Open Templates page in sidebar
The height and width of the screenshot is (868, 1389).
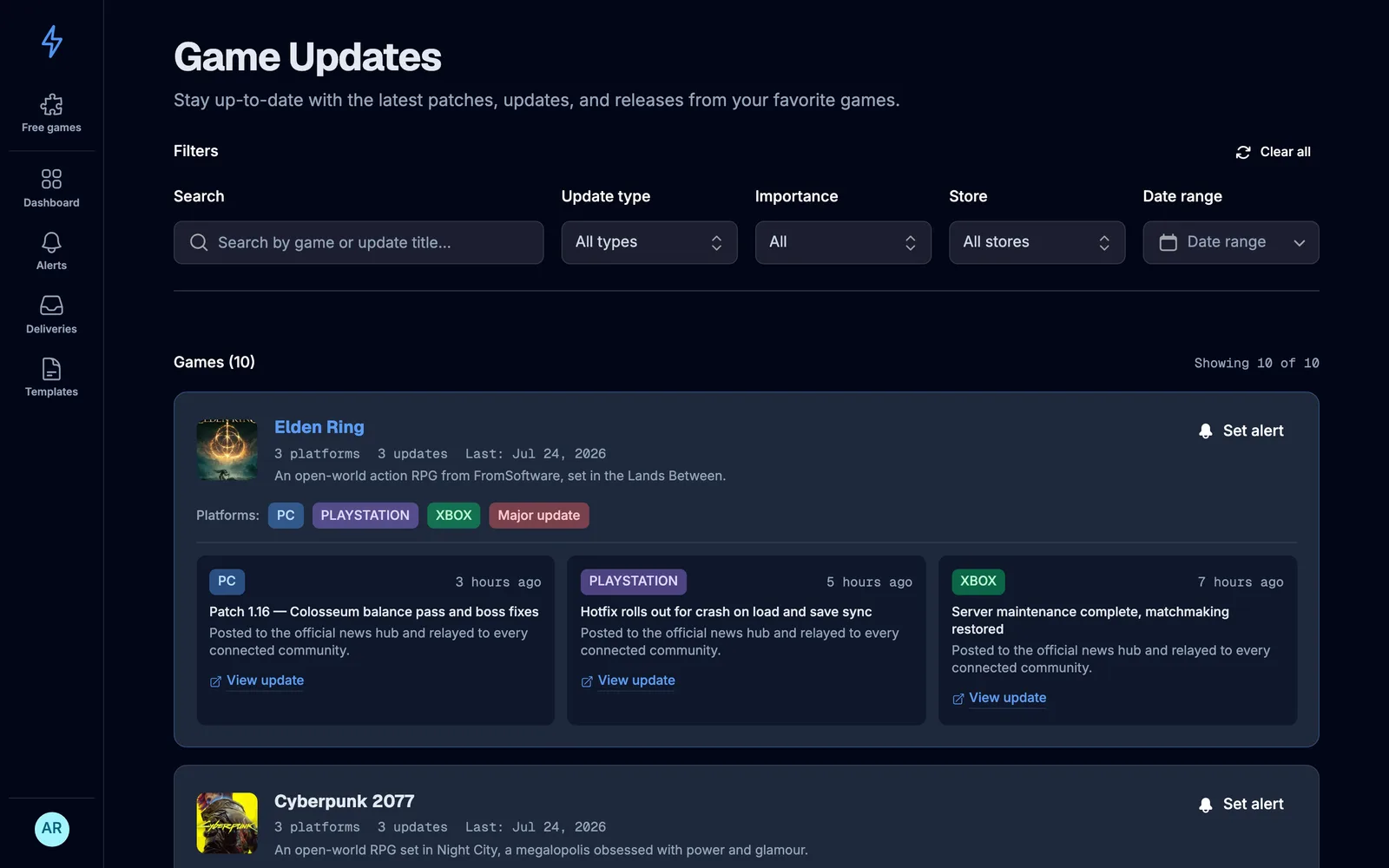point(51,378)
